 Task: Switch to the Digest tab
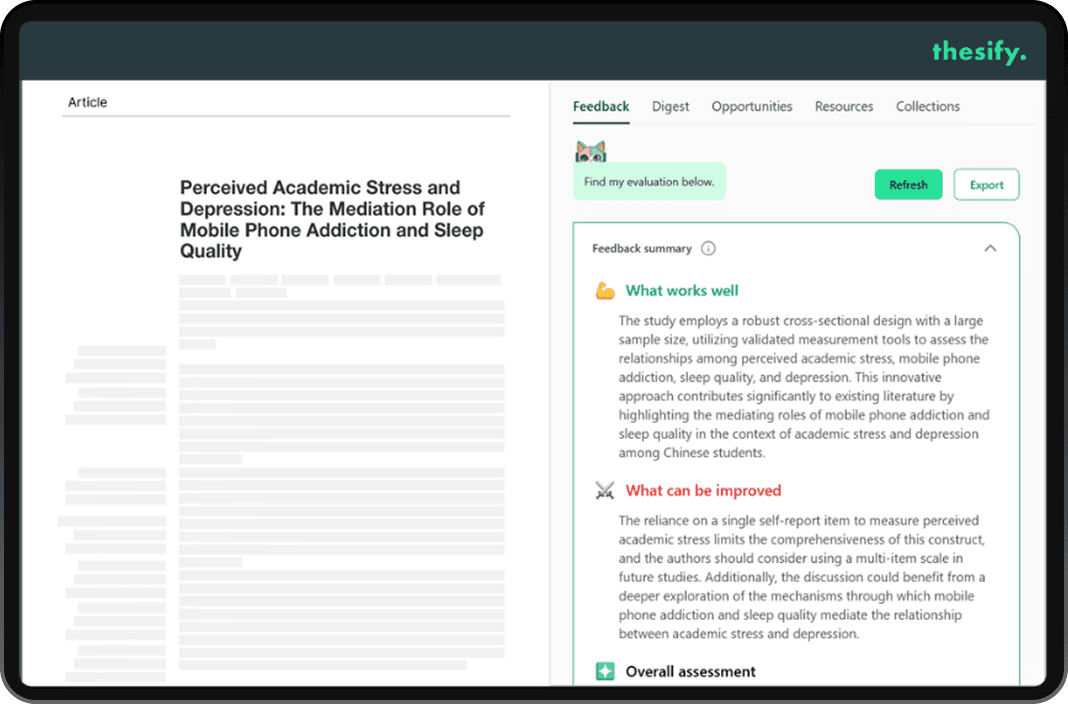point(670,107)
